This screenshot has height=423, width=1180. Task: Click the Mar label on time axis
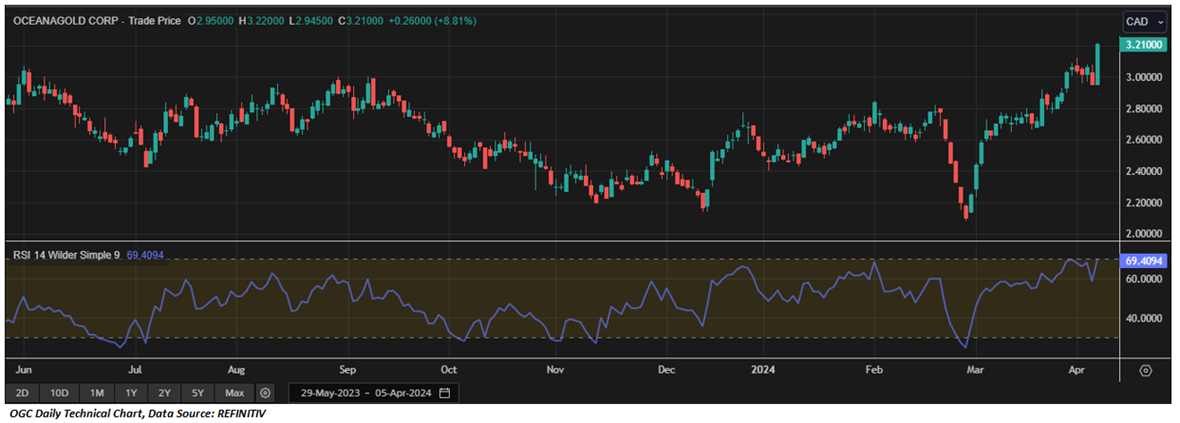click(x=976, y=370)
